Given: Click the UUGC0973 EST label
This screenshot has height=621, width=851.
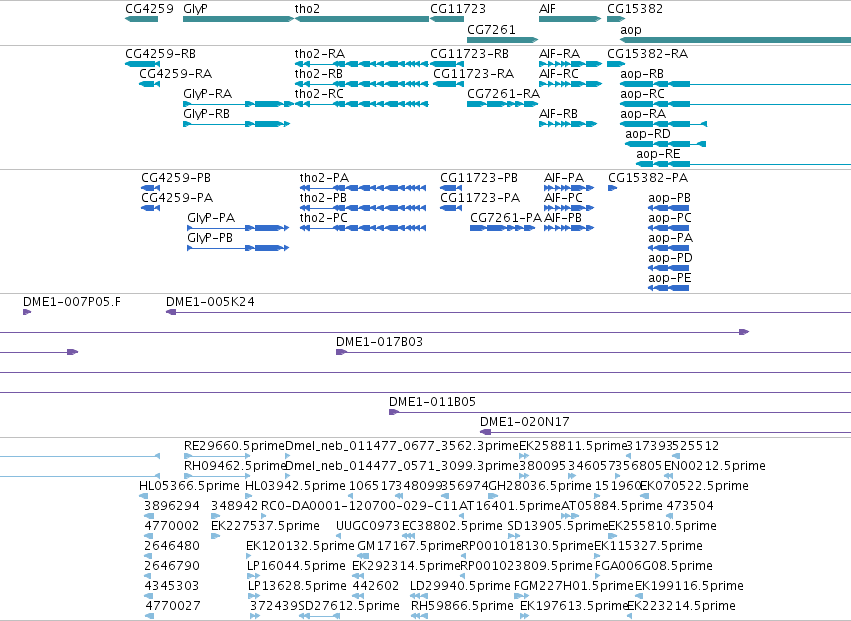Looking at the screenshot, I should click(368, 527).
